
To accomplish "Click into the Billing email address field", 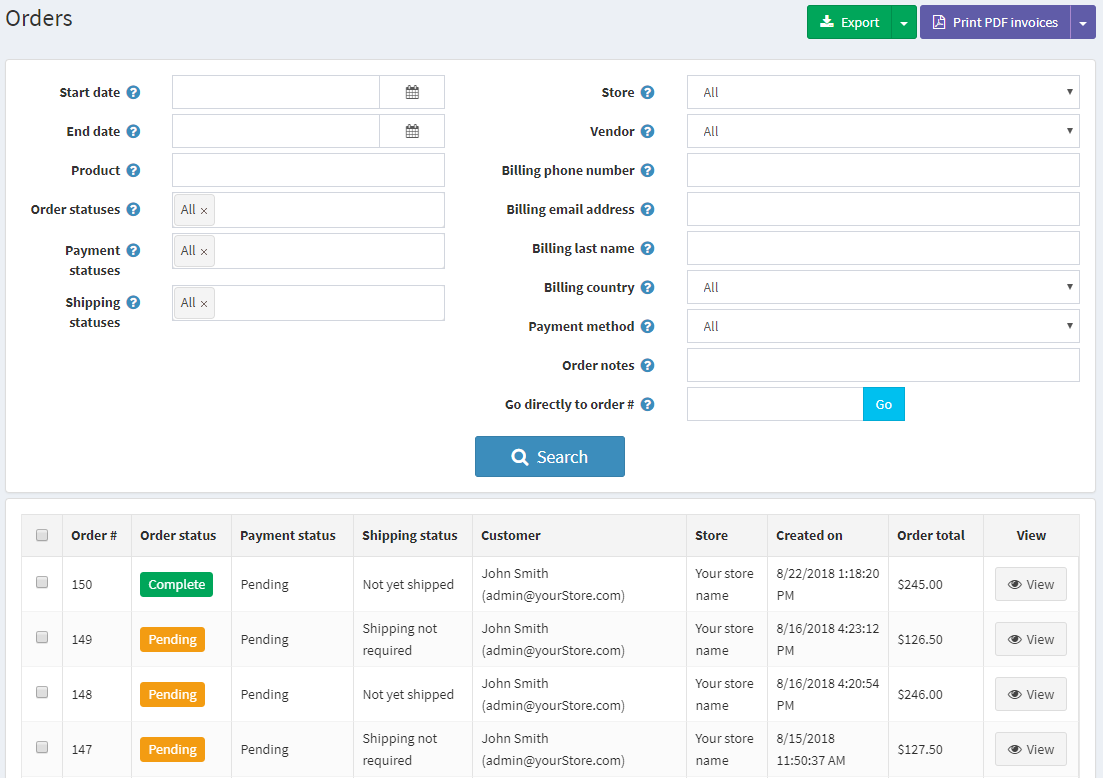I will (x=882, y=209).
